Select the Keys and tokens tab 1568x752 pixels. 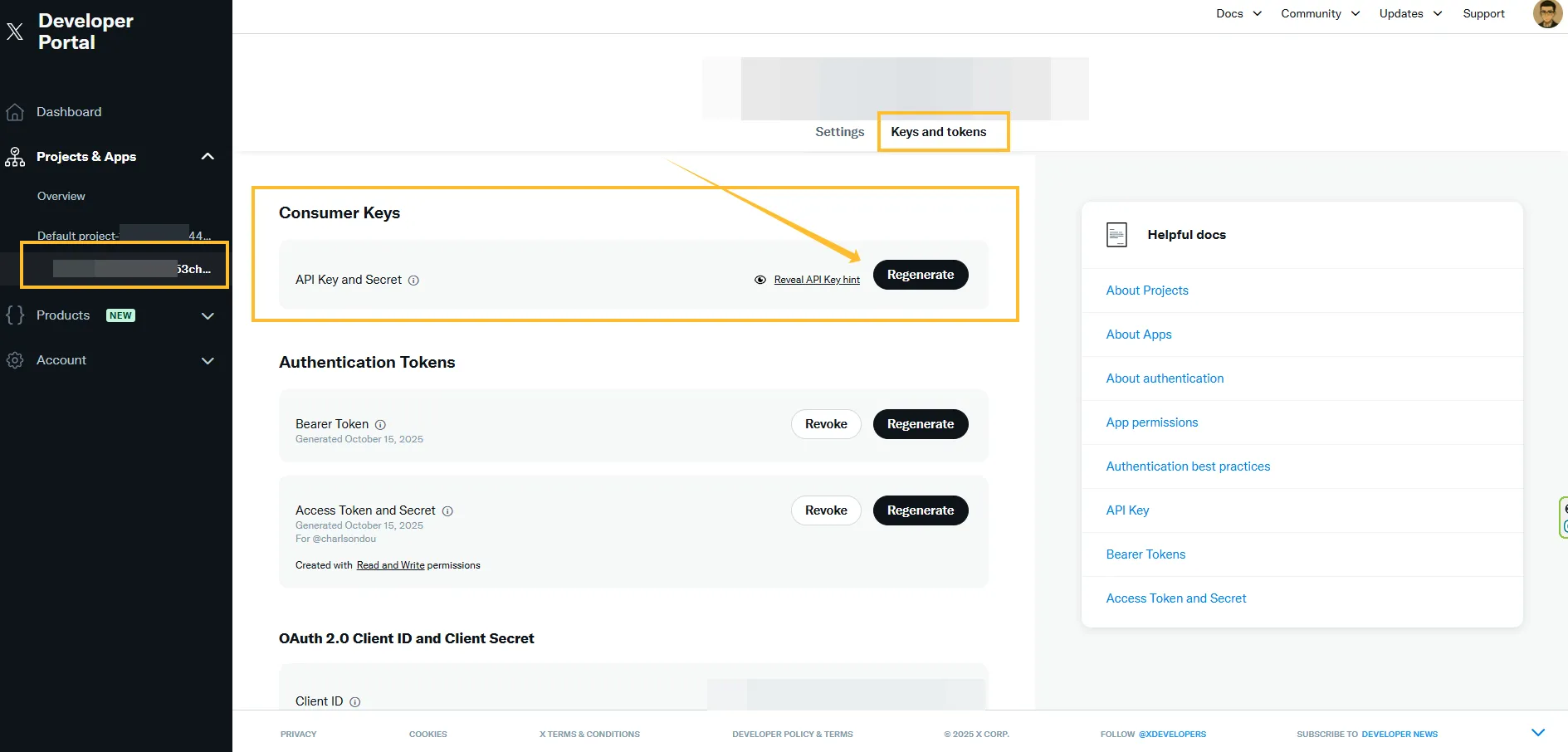tap(938, 132)
